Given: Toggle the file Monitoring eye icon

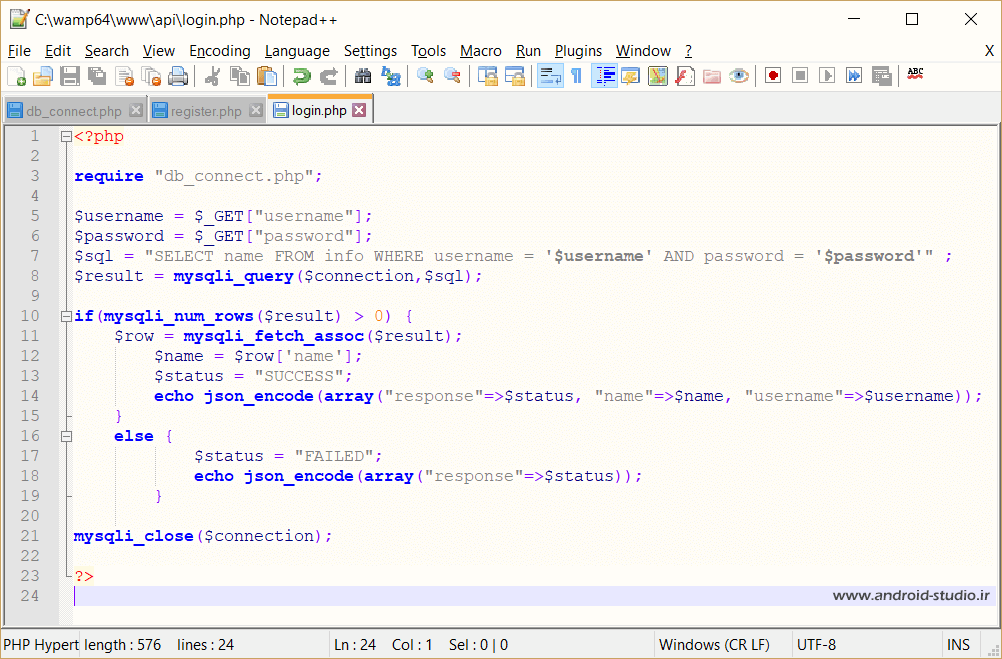Looking at the screenshot, I should click(739, 76).
